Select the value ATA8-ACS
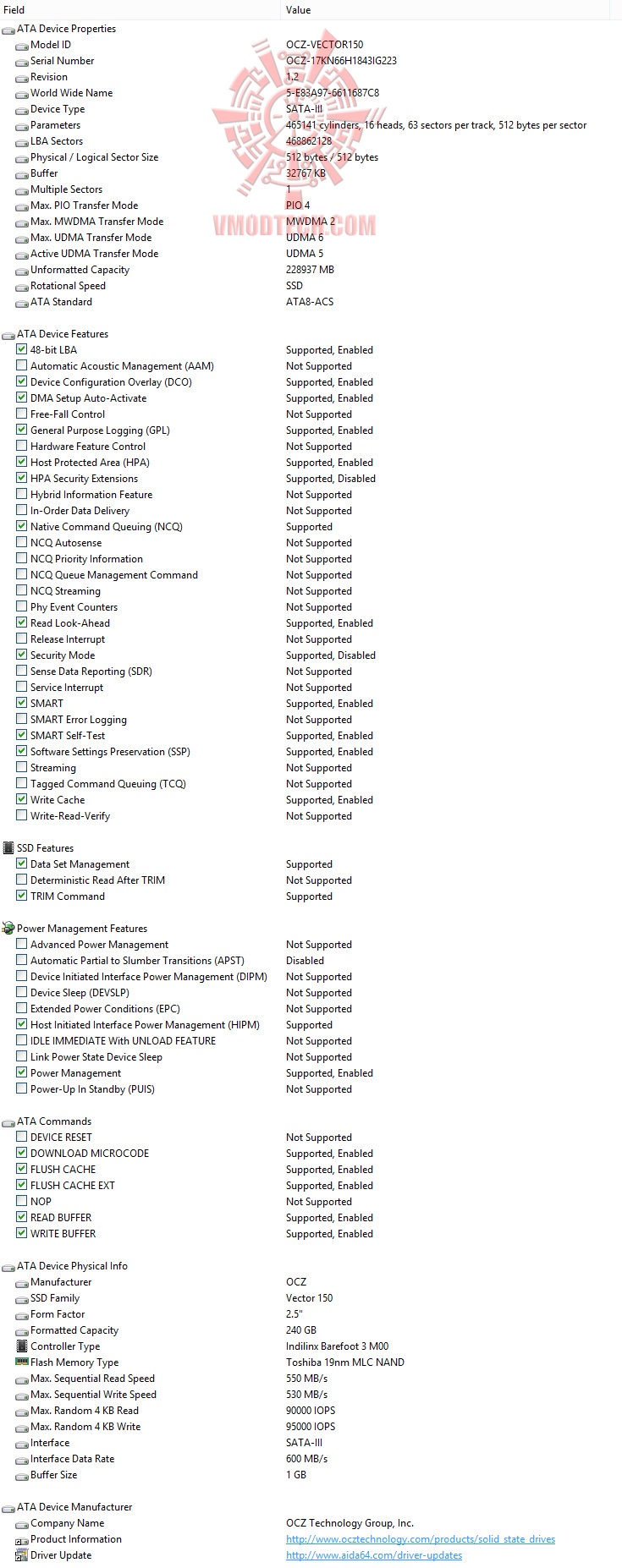The width and height of the screenshot is (622, 1568). (310, 302)
